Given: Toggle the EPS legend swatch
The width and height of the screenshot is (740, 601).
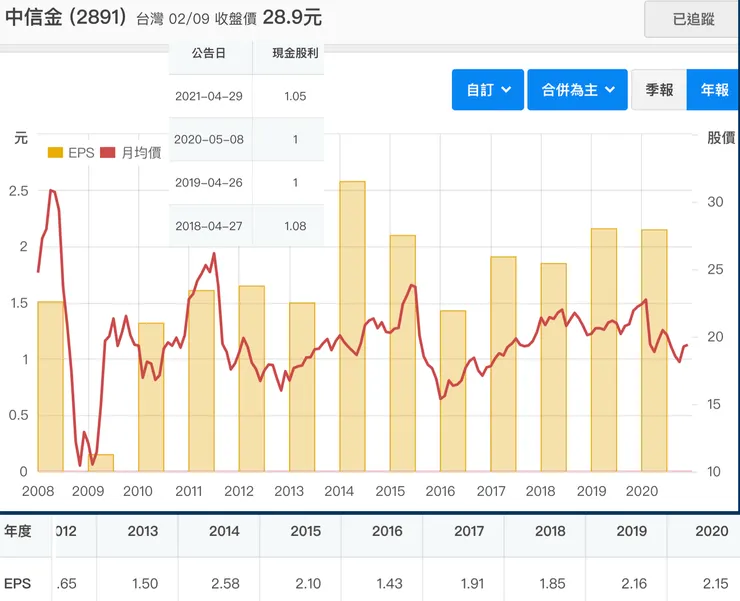Looking at the screenshot, I should pos(55,152).
